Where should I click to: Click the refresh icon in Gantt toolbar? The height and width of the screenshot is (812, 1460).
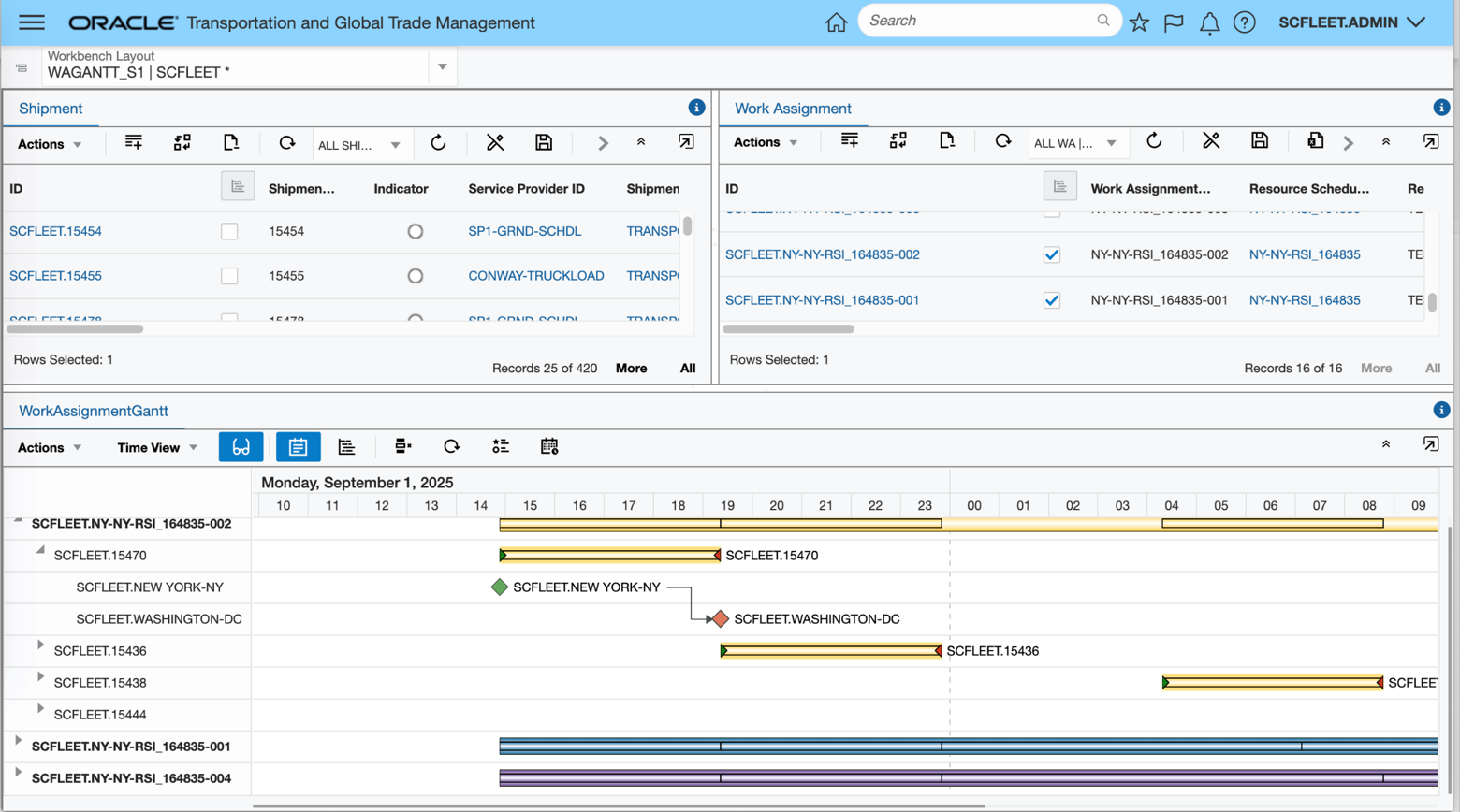click(x=451, y=447)
